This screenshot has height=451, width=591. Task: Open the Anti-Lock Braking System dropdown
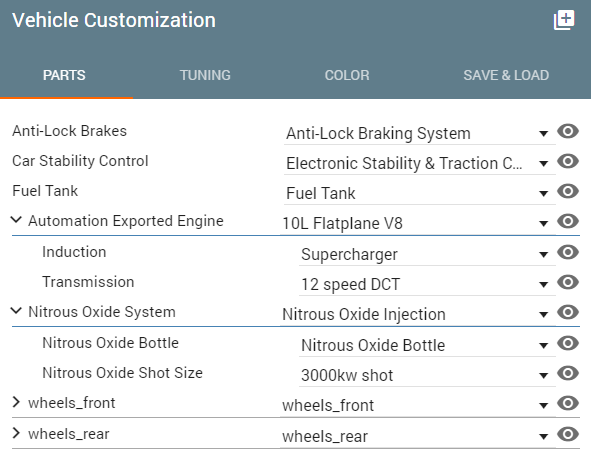[420, 133]
